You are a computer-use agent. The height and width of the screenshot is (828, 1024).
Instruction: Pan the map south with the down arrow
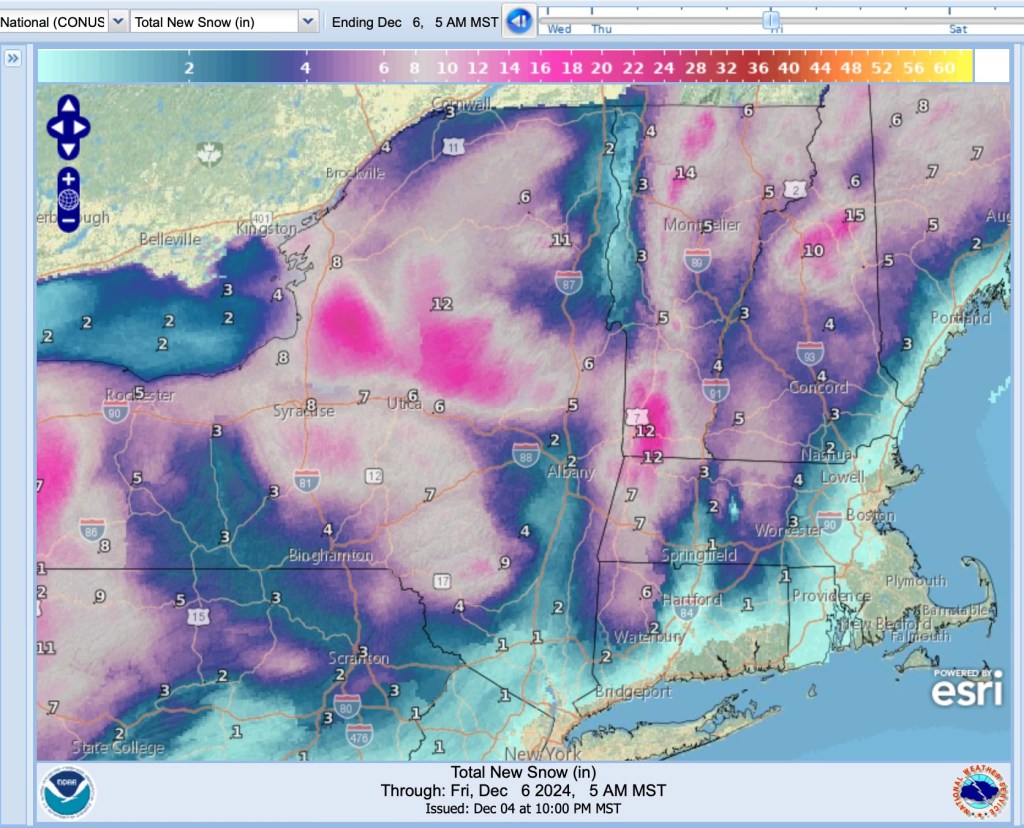[x=68, y=149]
